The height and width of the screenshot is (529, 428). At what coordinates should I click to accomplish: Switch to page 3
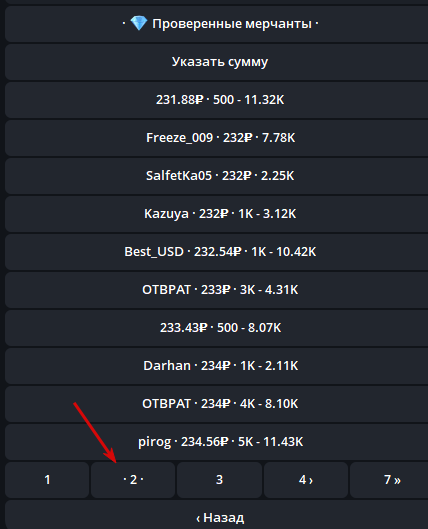[219, 480]
